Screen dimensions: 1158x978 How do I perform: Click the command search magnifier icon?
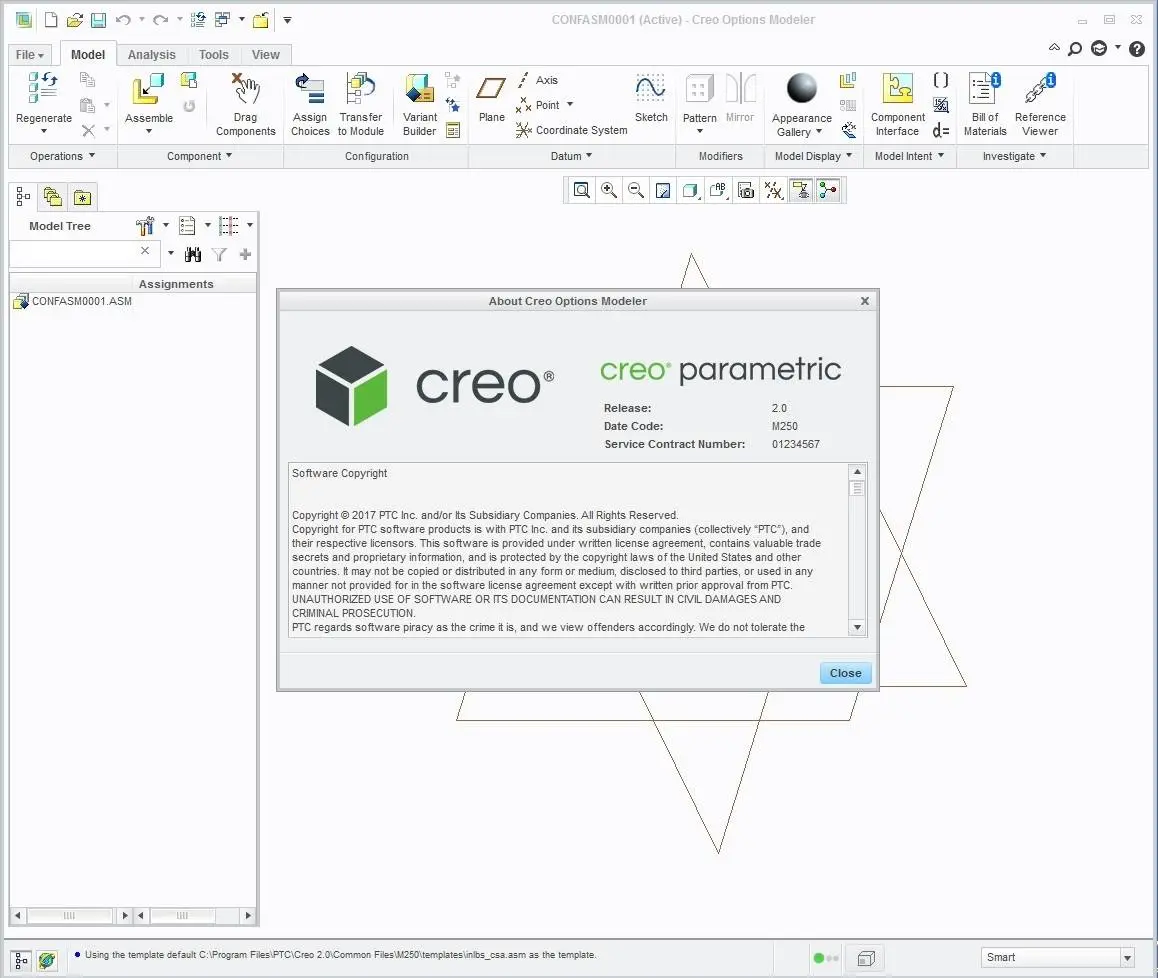[x=1075, y=49]
